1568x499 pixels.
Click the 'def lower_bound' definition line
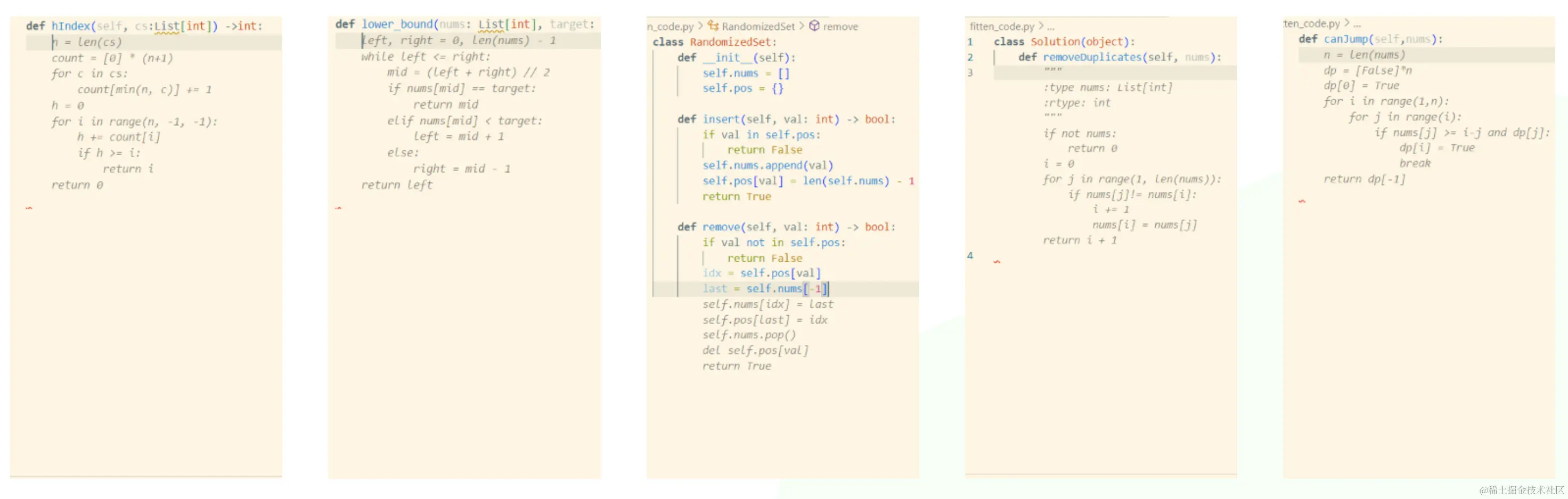(x=464, y=25)
